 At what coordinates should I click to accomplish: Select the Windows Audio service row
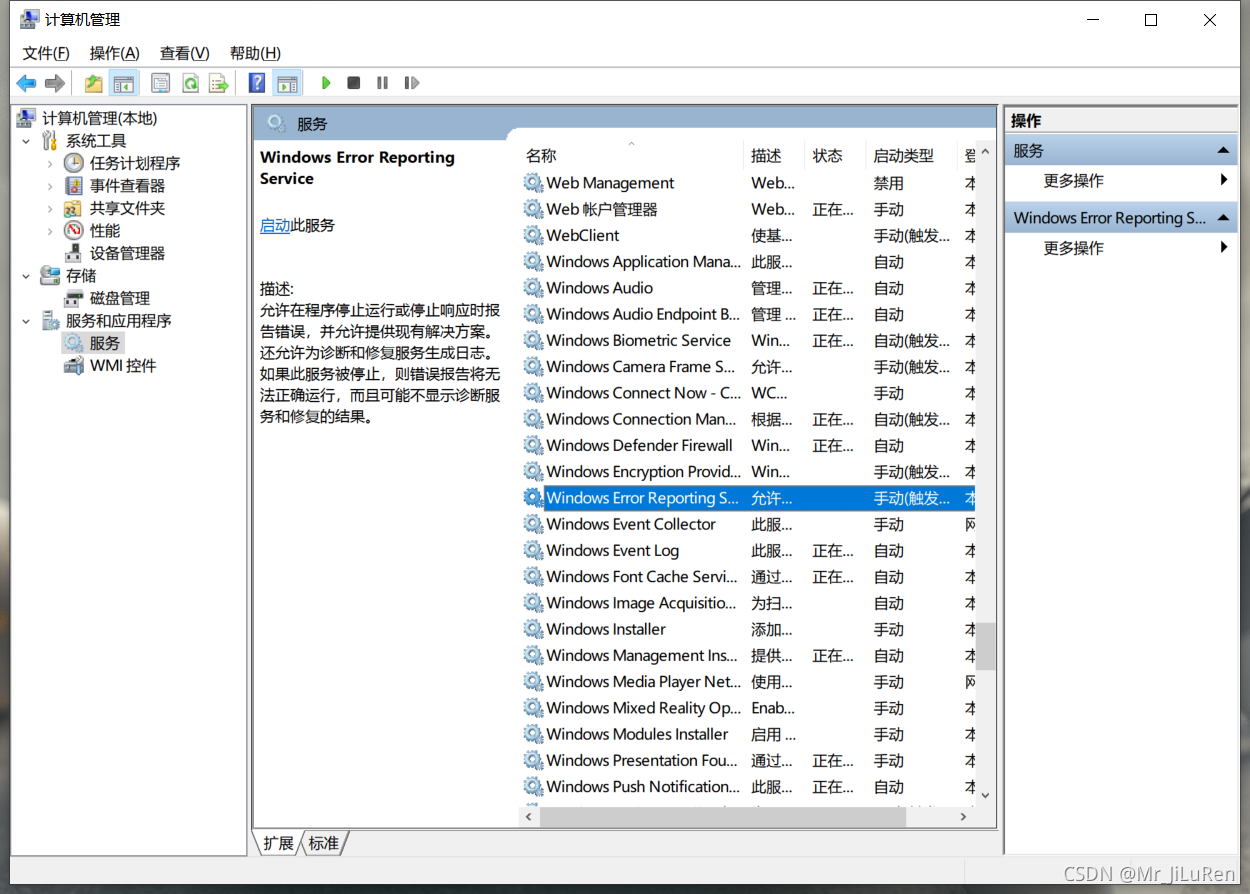click(x=748, y=288)
